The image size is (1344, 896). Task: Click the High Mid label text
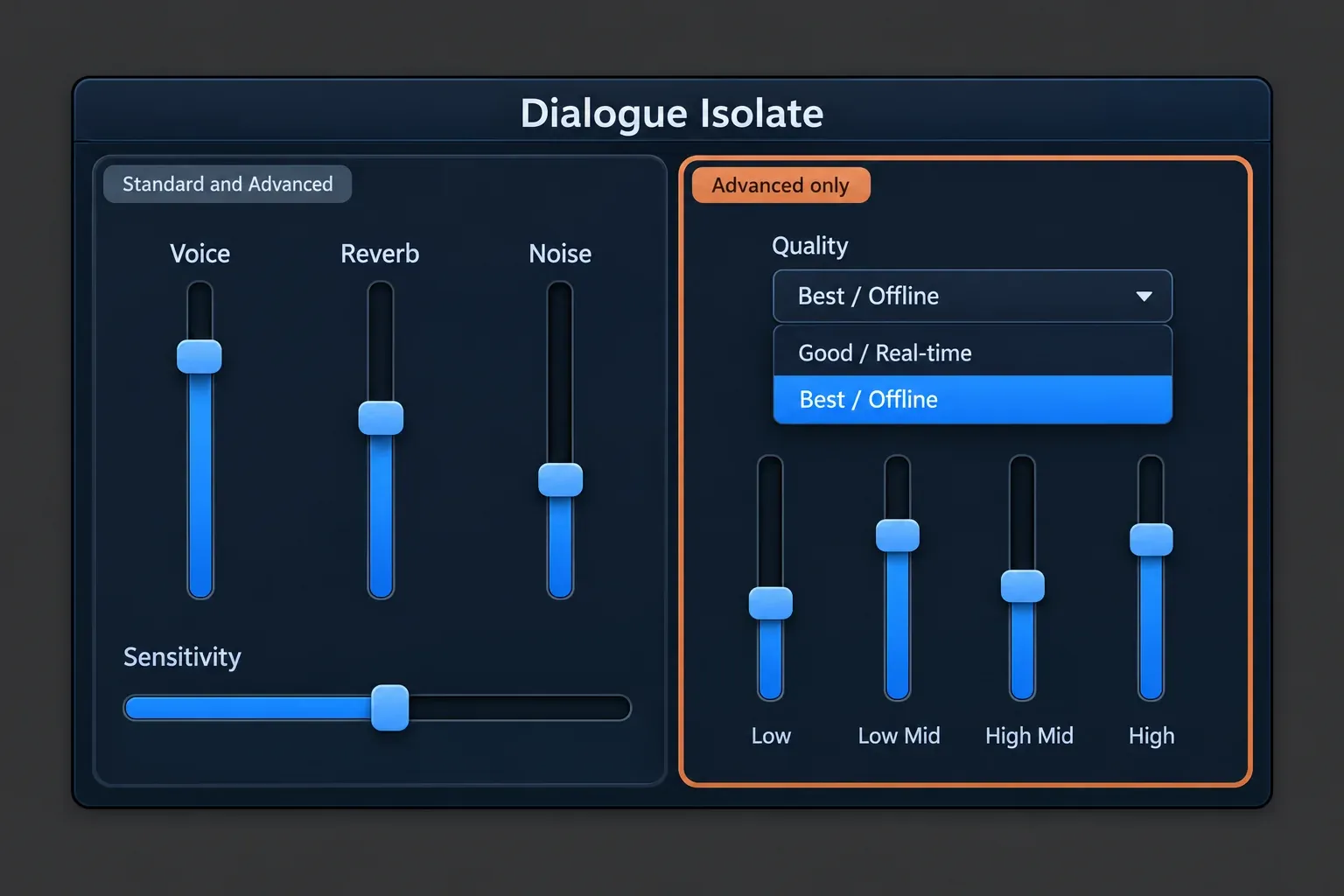click(1029, 736)
